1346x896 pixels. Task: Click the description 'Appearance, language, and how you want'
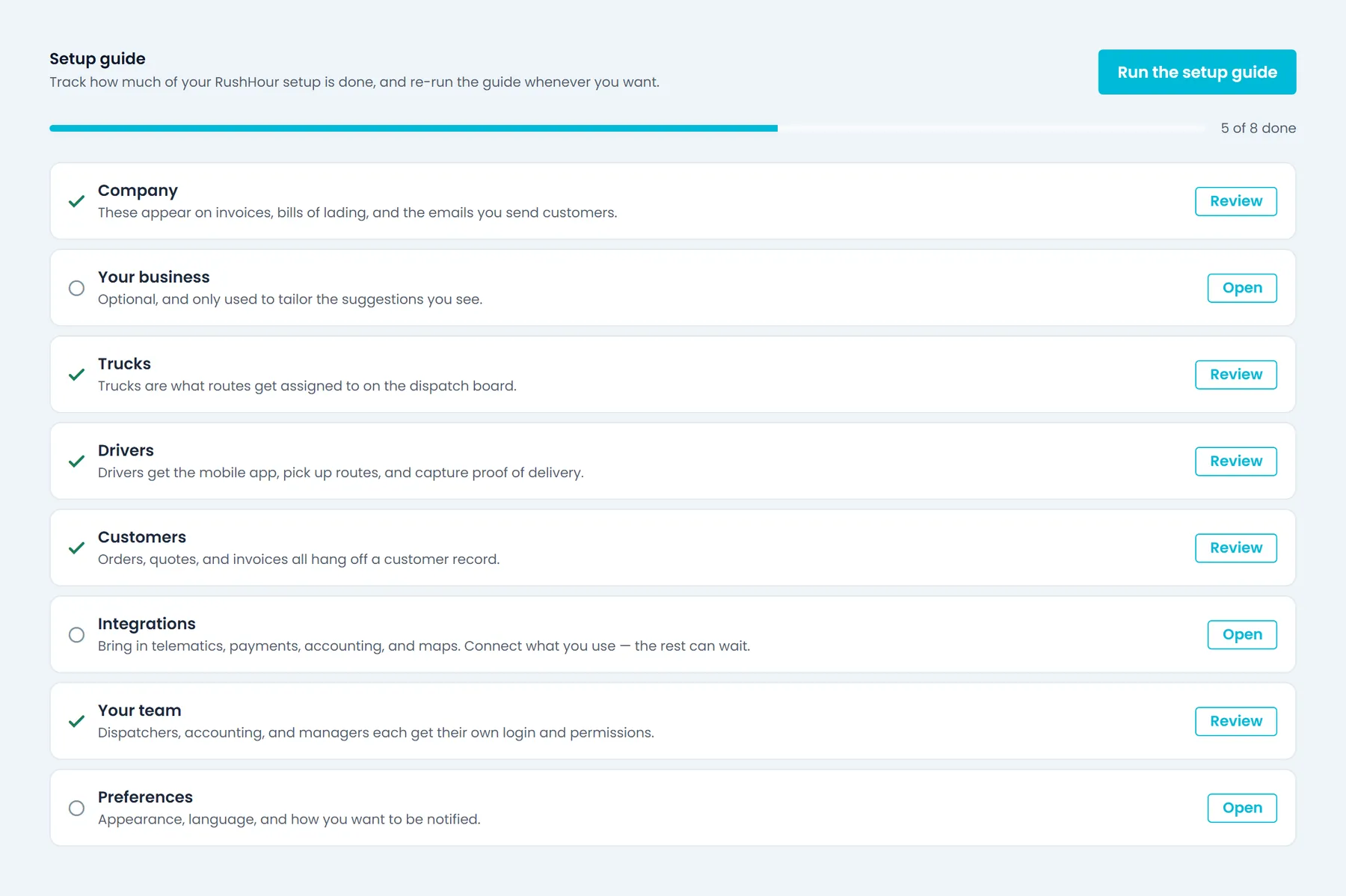point(289,820)
